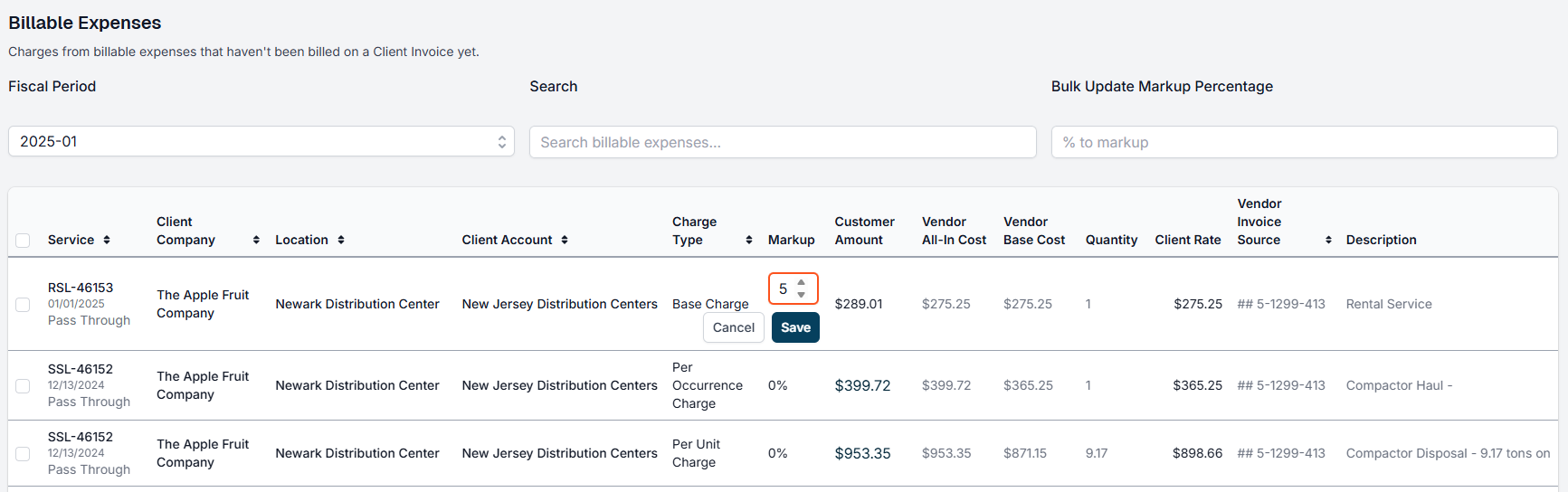Tick the SSL-46152 Per Unit Charge checkbox

click(23, 454)
